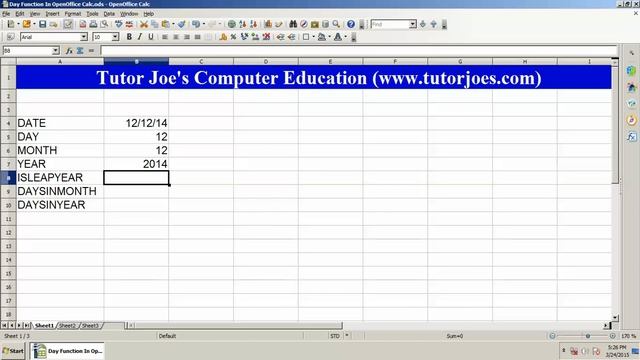Click the formula input line
640x360 pixels.
tap(358, 51)
